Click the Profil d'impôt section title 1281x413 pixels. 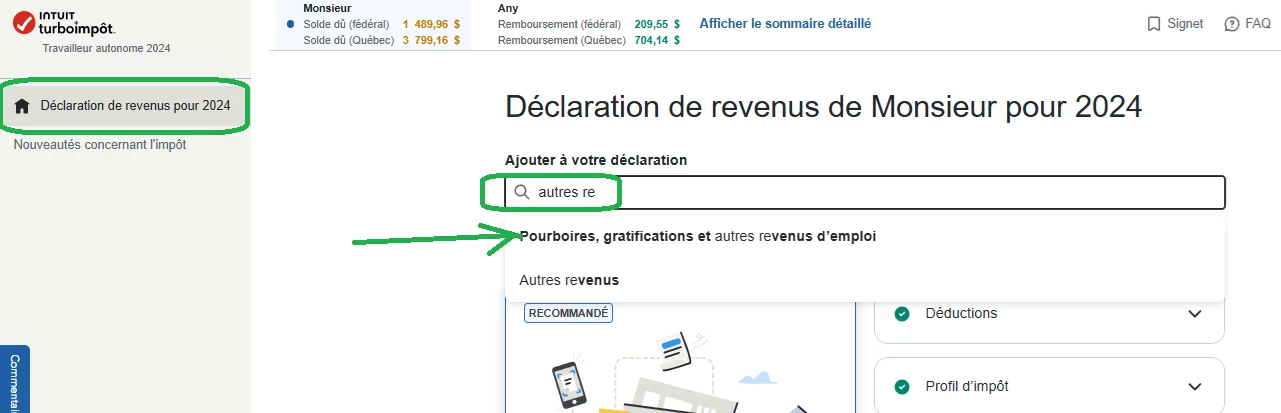point(969,387)
